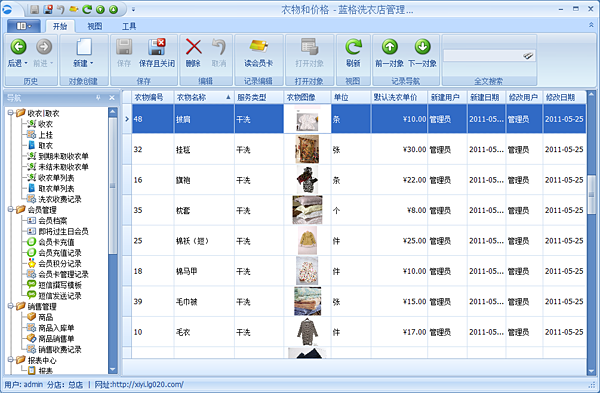Select the 棉袄（短） row name cell
Image resolution: width=600 pixels, height=393 pixels.
point(204,241)
